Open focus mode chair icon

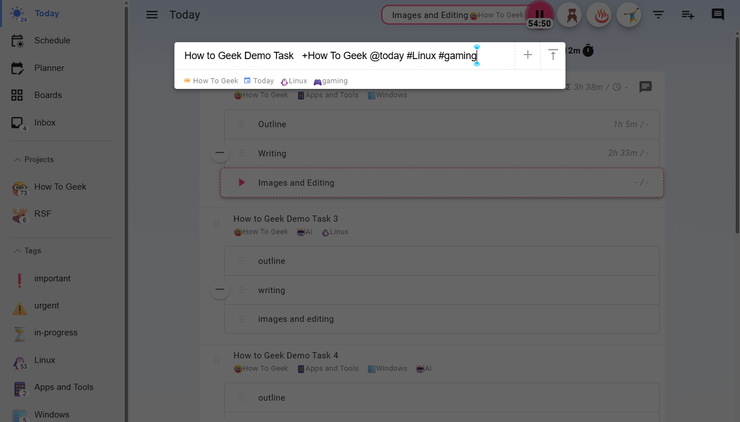coord(571,15)
